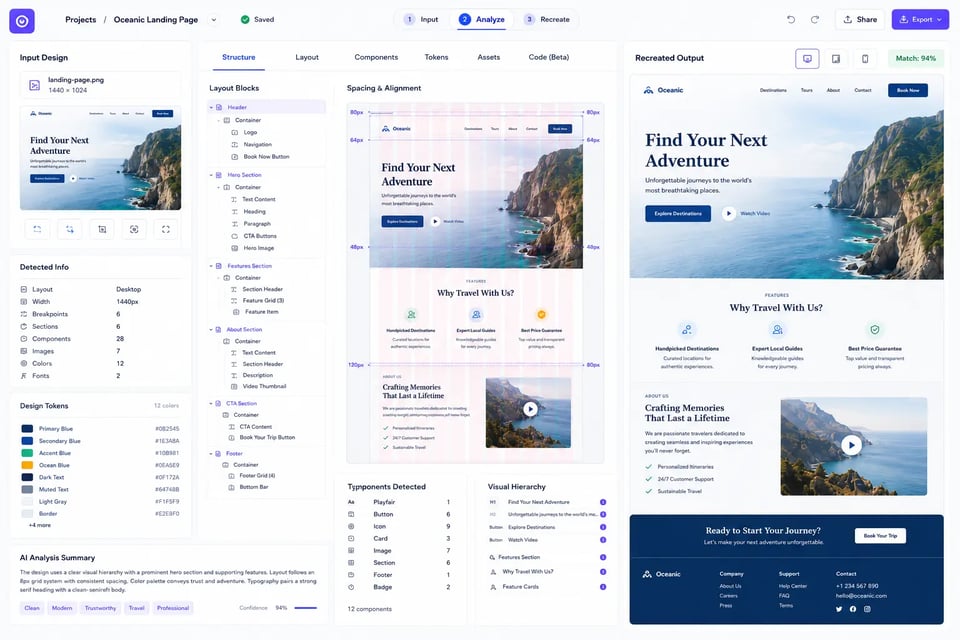Switch to the Layout tab

tap(307, 57)
